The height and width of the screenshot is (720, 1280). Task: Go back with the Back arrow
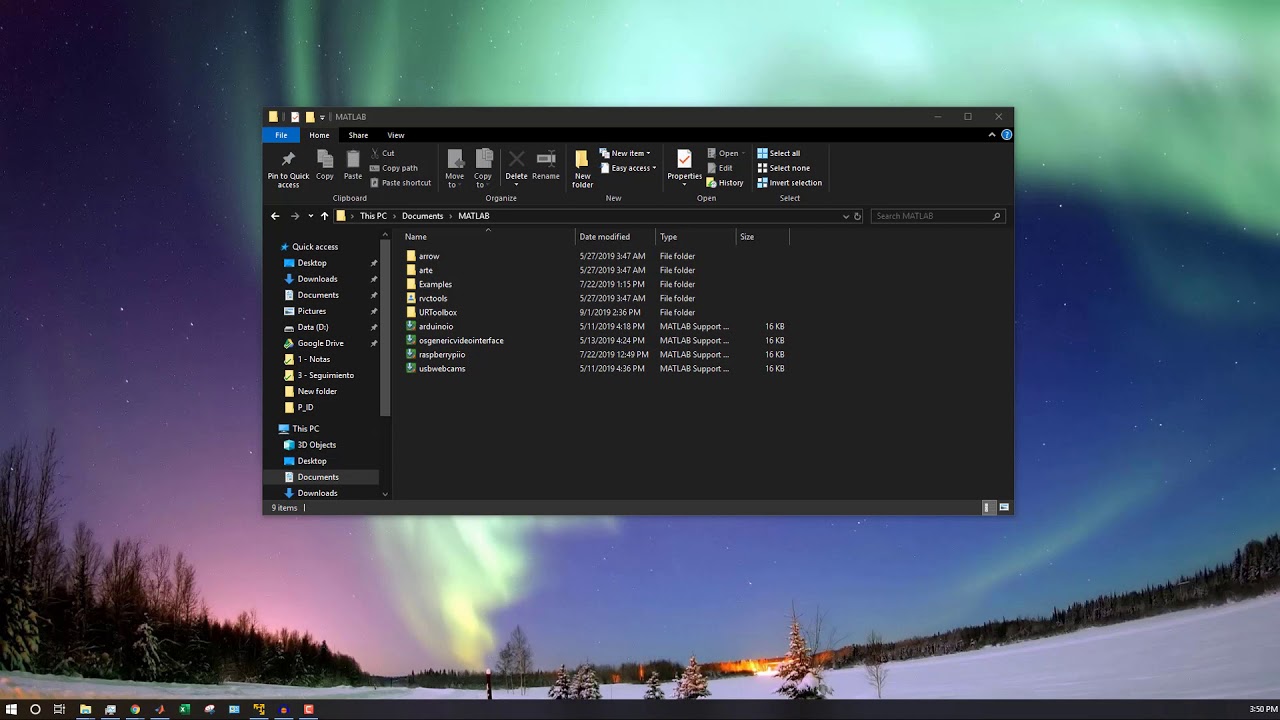coord(275,216)
